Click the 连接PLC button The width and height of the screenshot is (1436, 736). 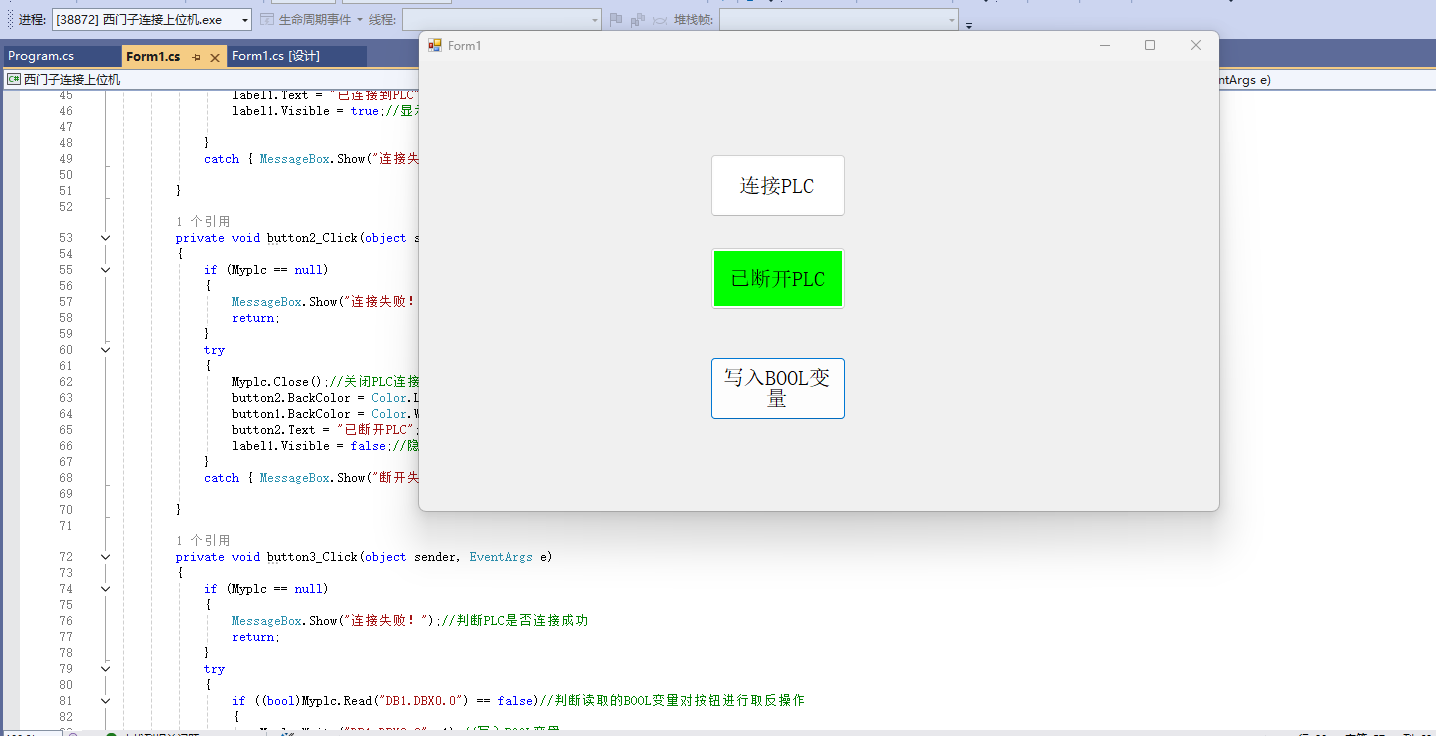click(x=777, y=185)
